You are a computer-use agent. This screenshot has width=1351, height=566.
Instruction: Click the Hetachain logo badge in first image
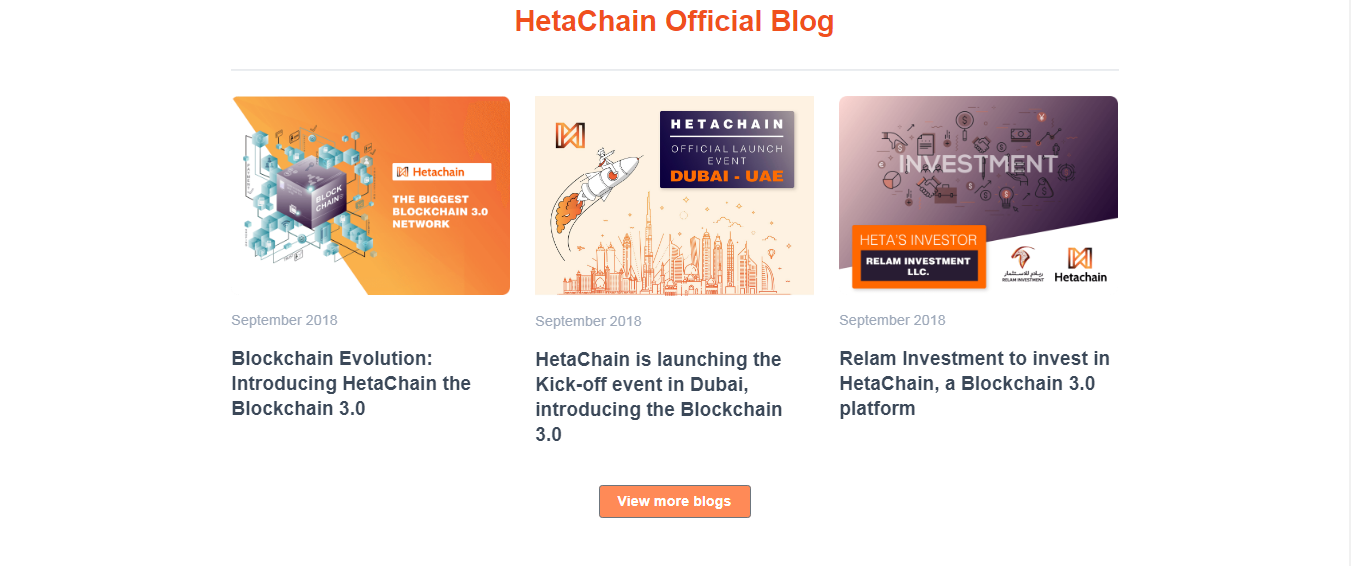click(441, 172)
